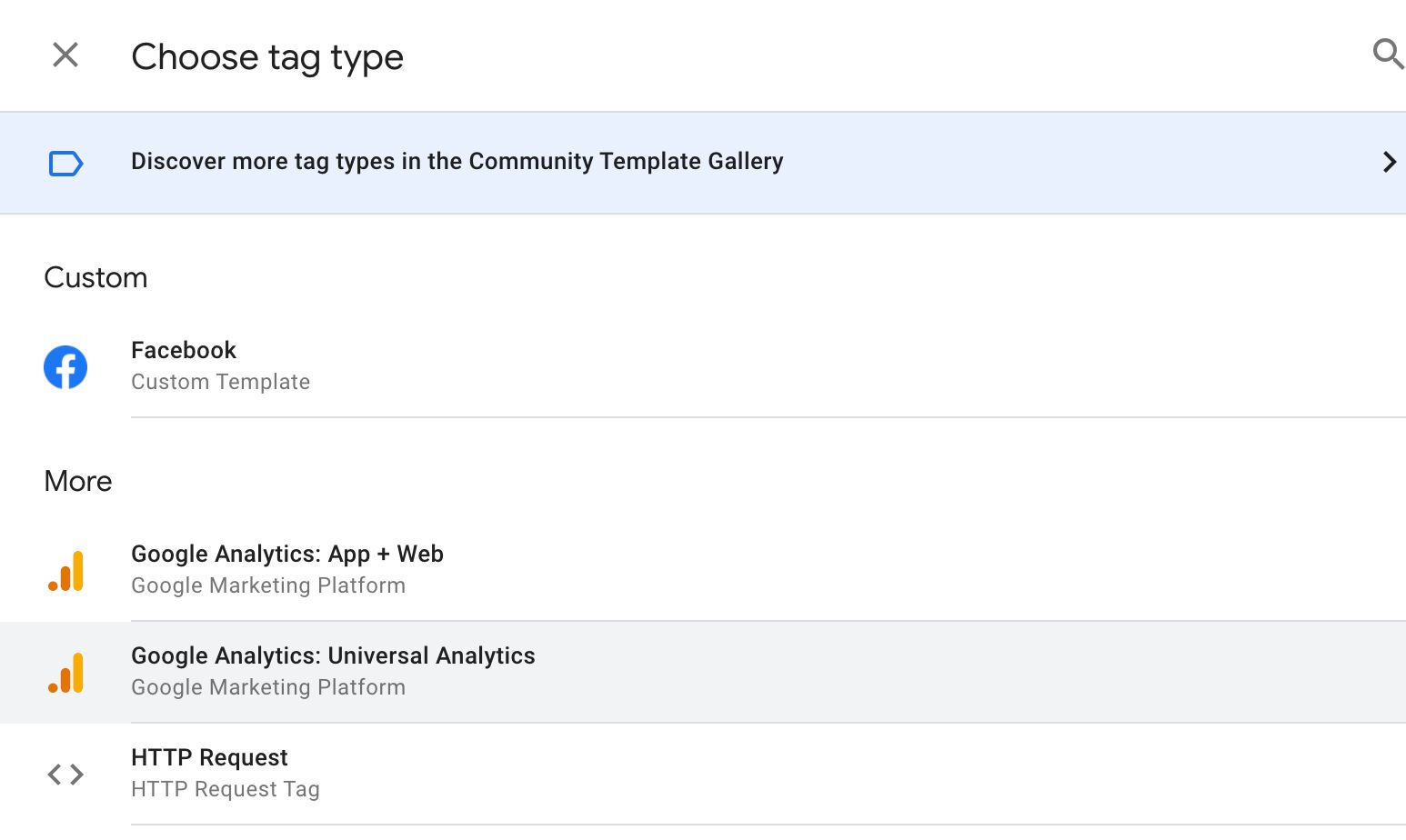Click the Choose tag type title
The width and height of the screenshot is (1406, 840).
tap(267, 57)
